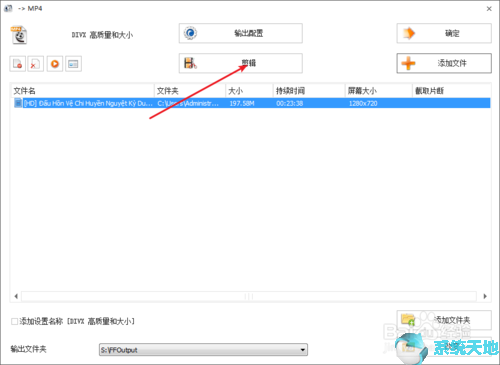The width and height of the screenshot is (500, 365).
Task: Confirm with the 确定 button
Action: tap(444, 33)
